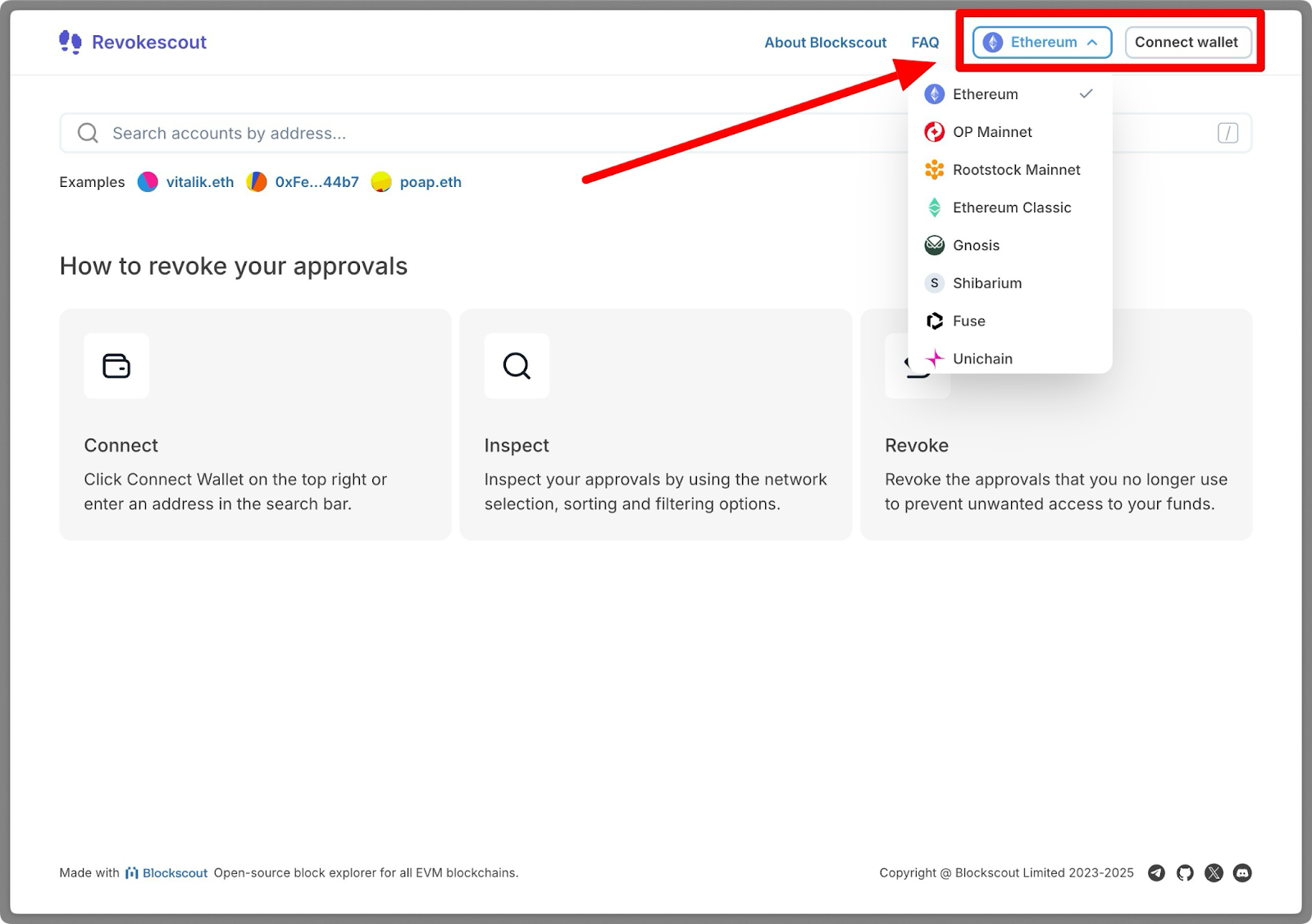The image size is (1312, 924).
Task: Click the wallet icon in Connect card
Action: (116, 366)
